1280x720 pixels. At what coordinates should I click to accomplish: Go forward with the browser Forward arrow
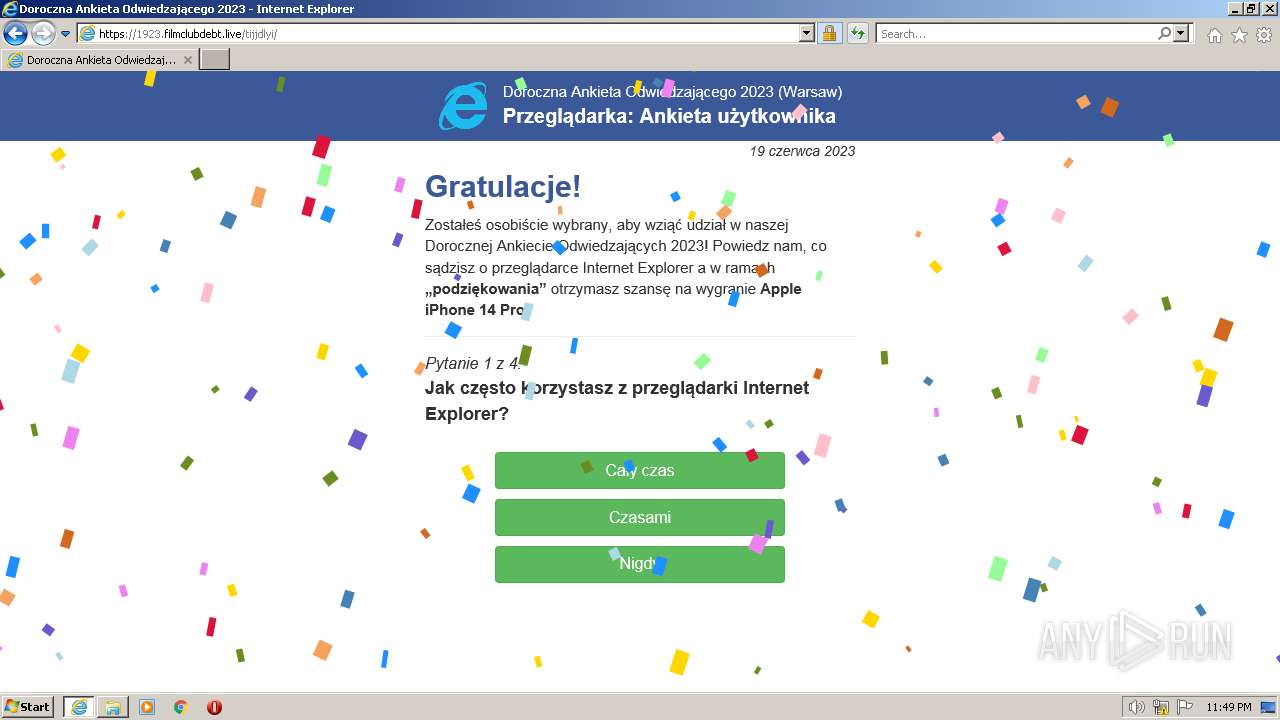click(43, 33)
